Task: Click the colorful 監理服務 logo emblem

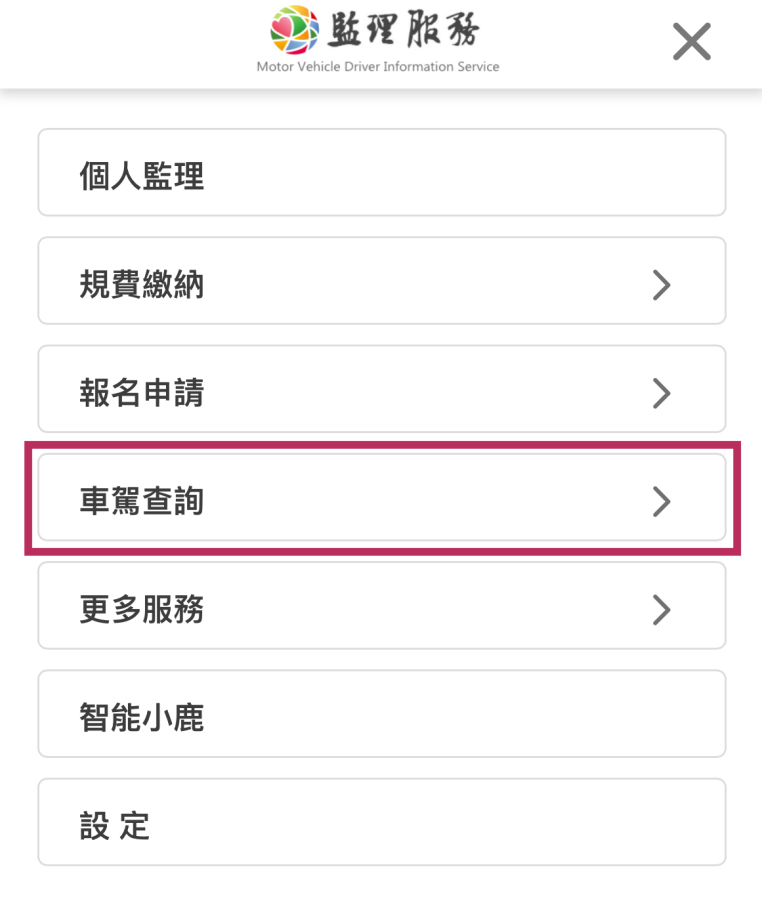Action: point(294,30)
